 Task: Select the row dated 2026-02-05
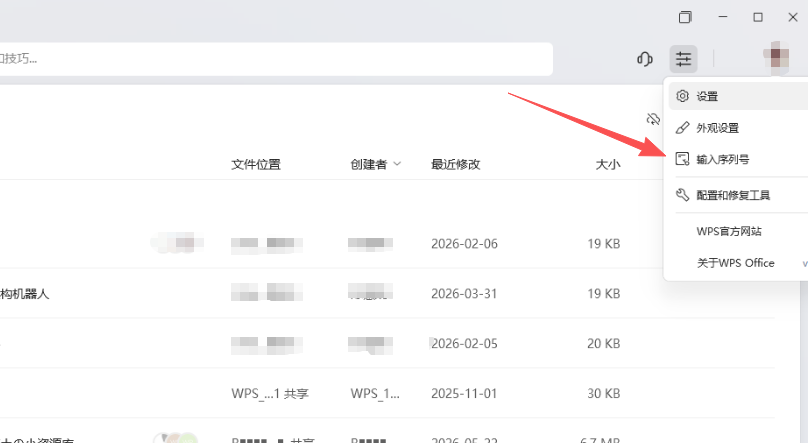(x=387, y=344)
